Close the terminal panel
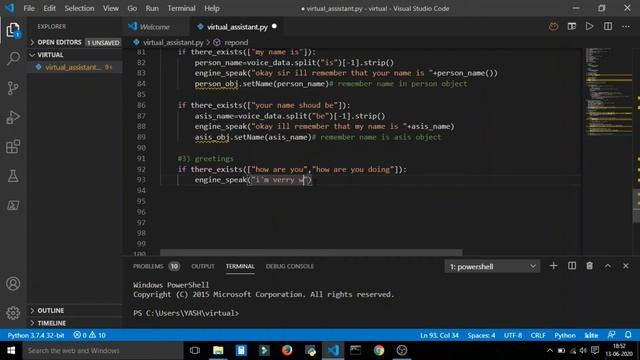640x360 pixels. (x=626, y=266)
